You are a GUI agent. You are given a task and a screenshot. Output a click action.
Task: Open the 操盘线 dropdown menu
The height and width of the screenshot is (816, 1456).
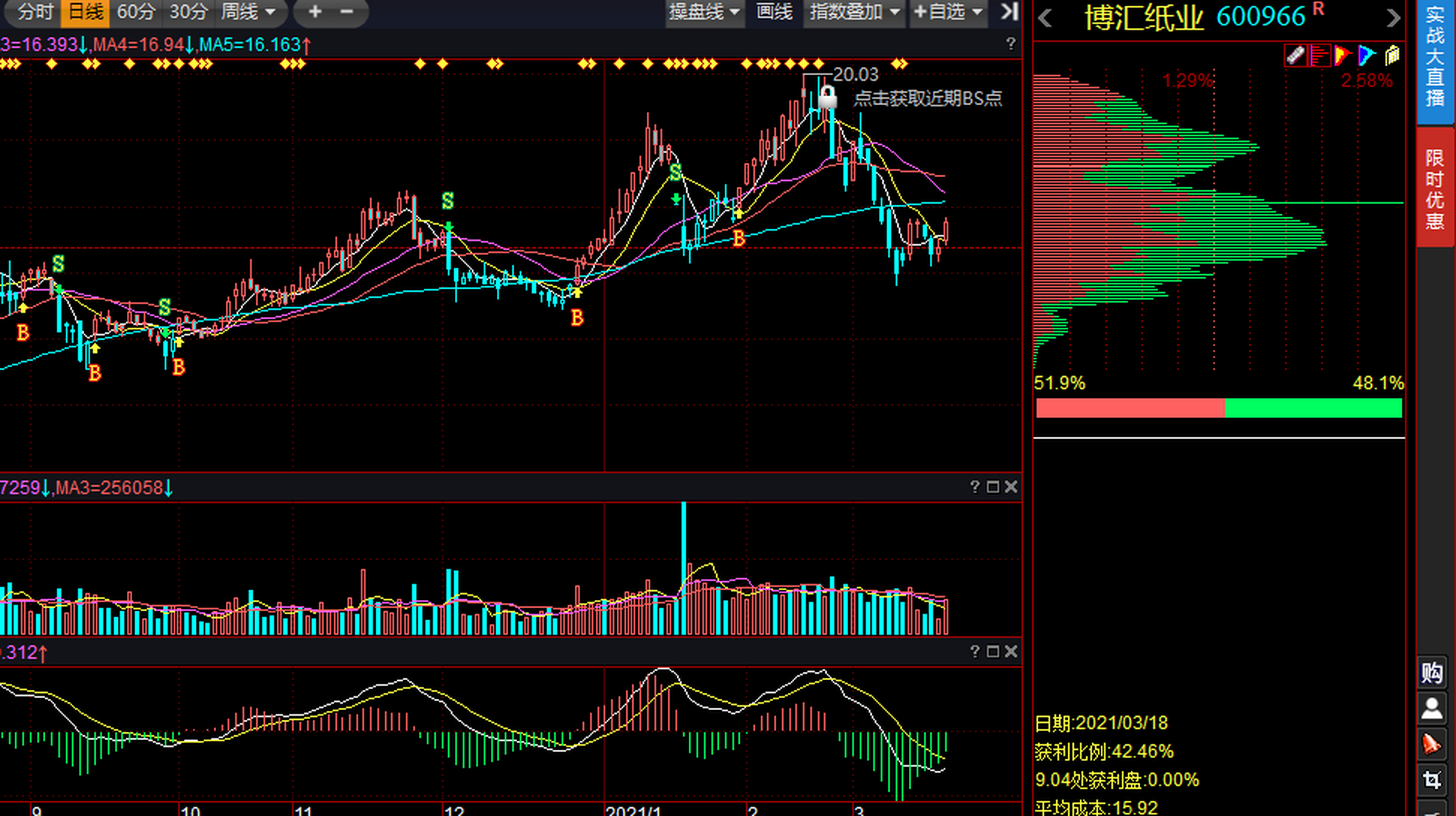click(x=704, y=11)
